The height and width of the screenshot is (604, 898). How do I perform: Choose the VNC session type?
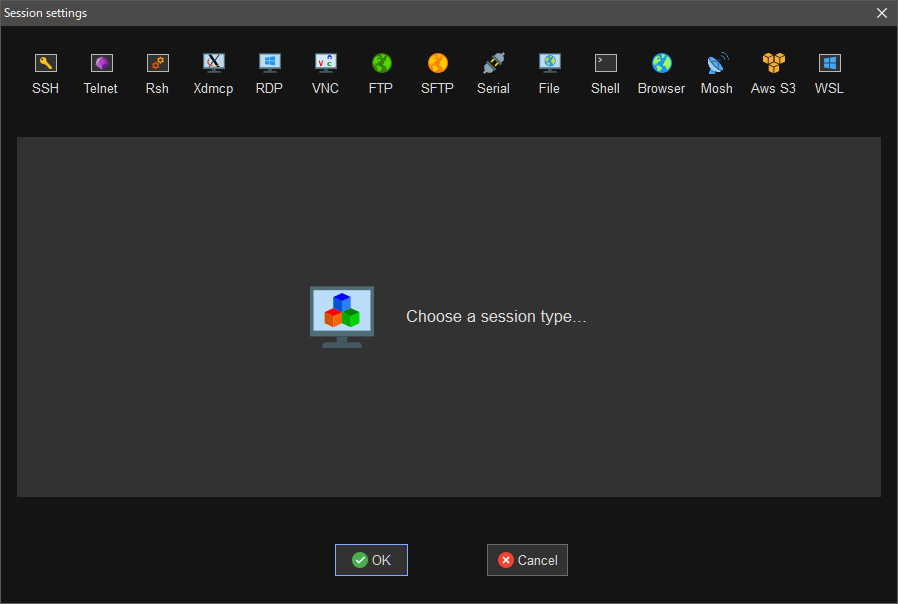coord(325,73)
